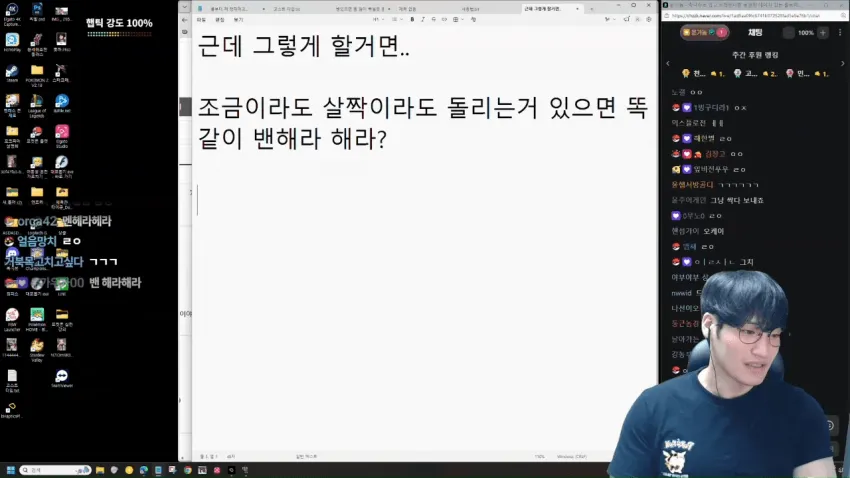
Task: Click Notepad encoding status bar entry
Action: 572,457
